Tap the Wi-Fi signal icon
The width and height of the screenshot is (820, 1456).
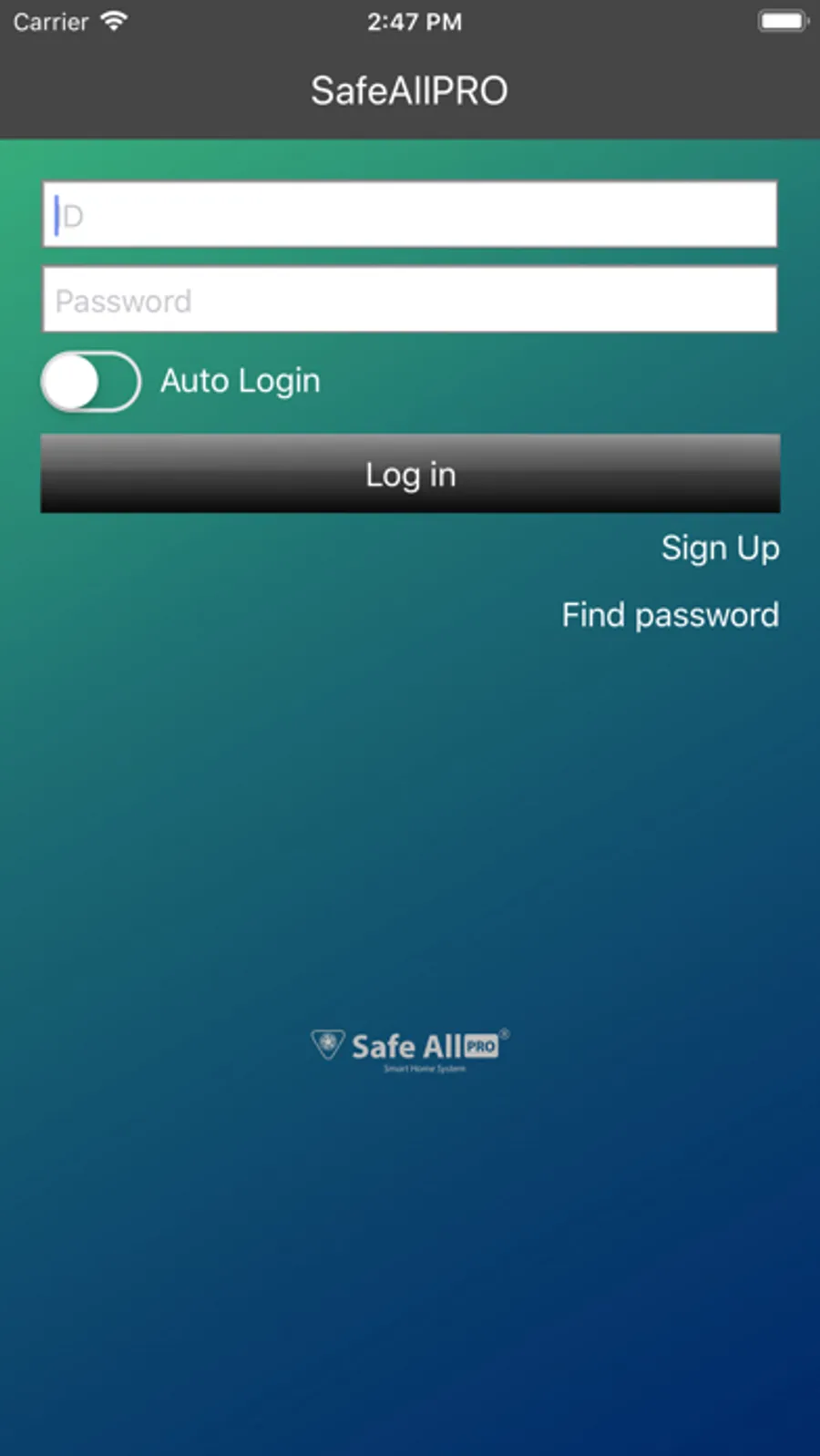click(113, 21)
